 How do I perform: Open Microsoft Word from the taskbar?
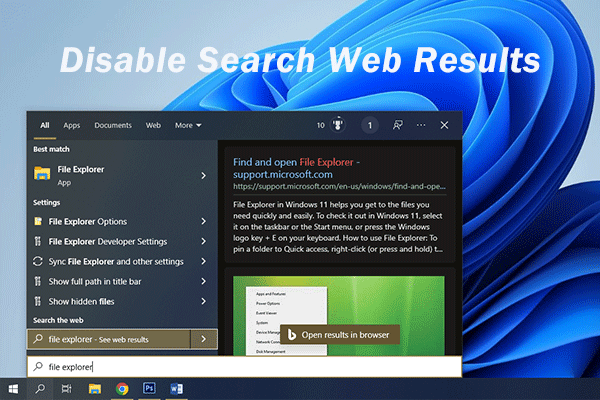click(176, 389)
